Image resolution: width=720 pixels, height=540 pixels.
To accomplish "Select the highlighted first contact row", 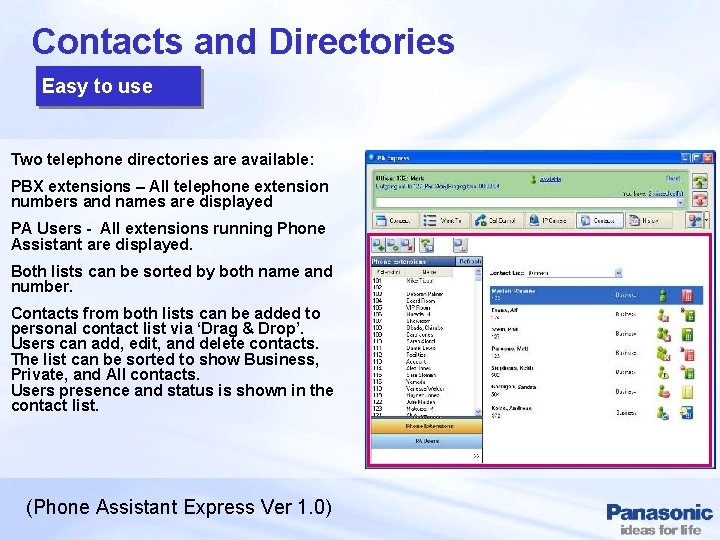I will tap(596, 295).
